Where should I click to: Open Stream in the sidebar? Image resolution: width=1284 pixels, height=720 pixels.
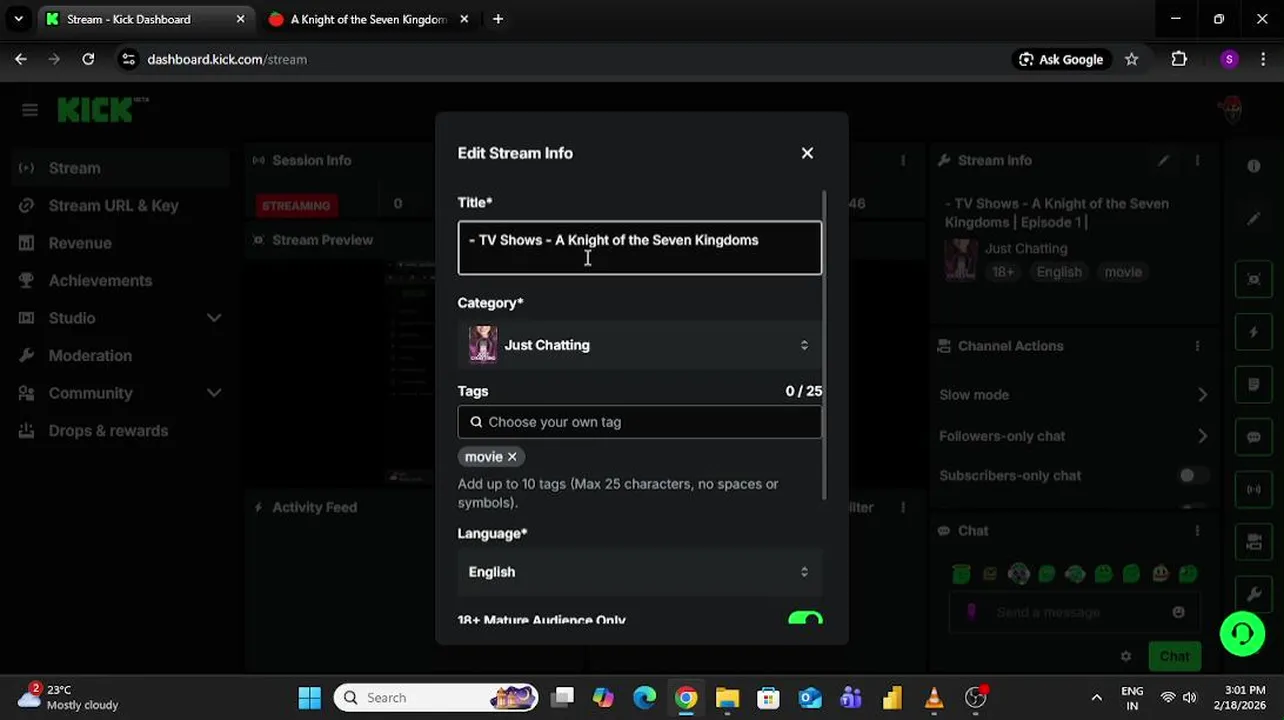(x=120, y=168)
